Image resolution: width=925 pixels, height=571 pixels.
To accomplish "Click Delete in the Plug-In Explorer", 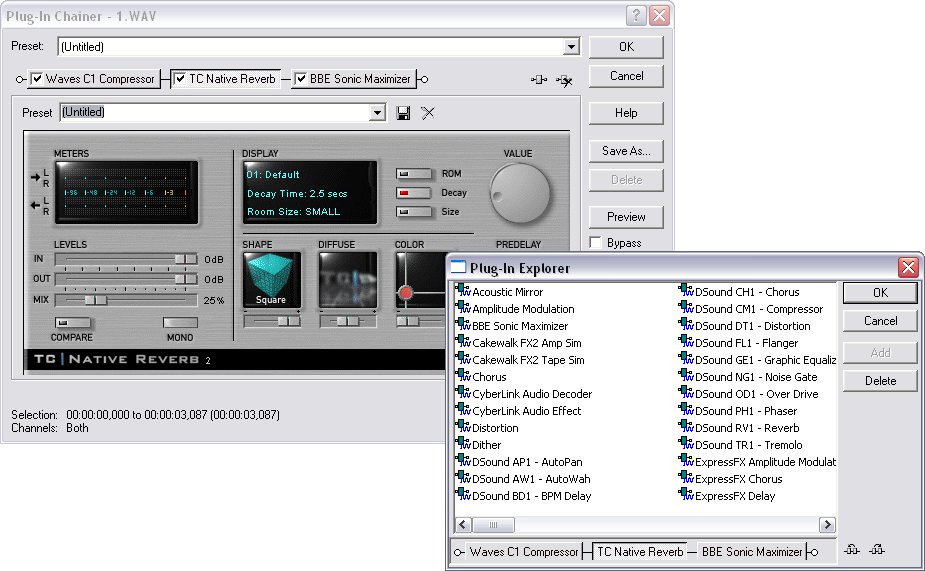I will [880, 381].
